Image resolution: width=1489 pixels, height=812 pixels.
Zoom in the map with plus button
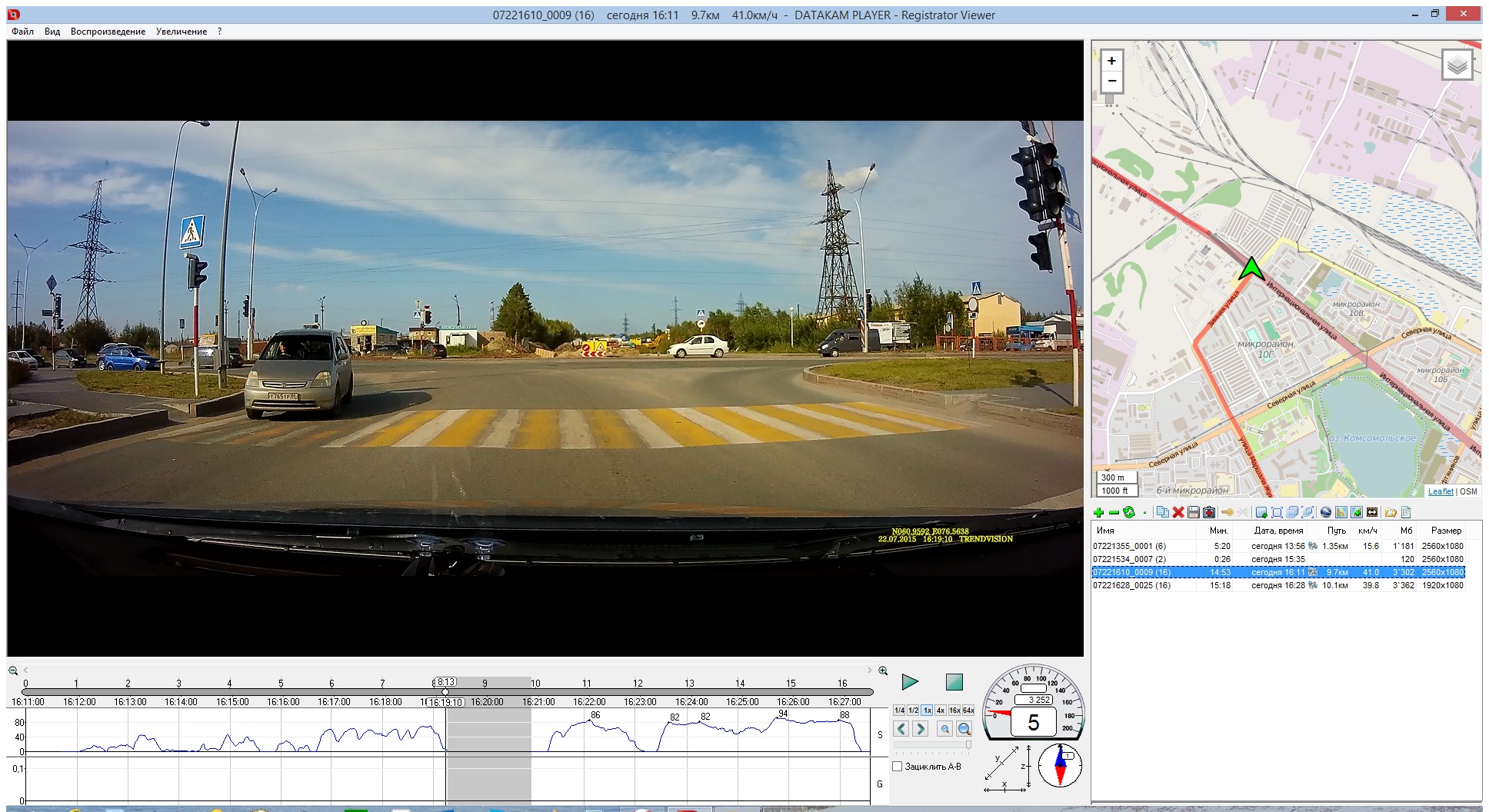point(1111,61)
